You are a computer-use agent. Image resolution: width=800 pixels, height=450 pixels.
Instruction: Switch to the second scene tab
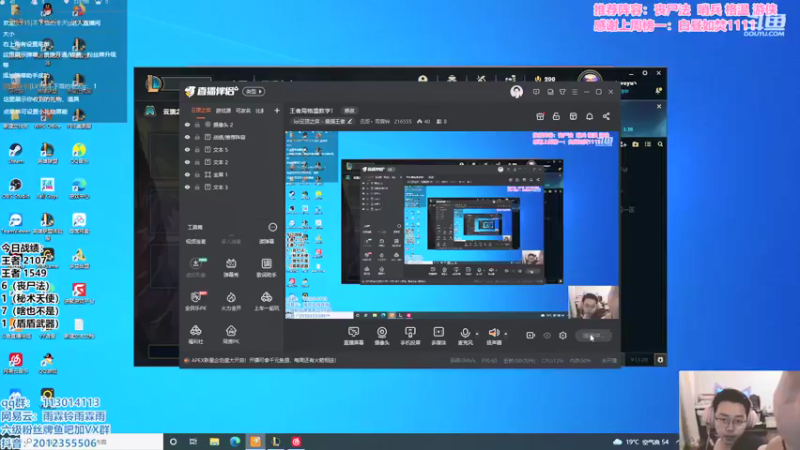click(223, 111)
